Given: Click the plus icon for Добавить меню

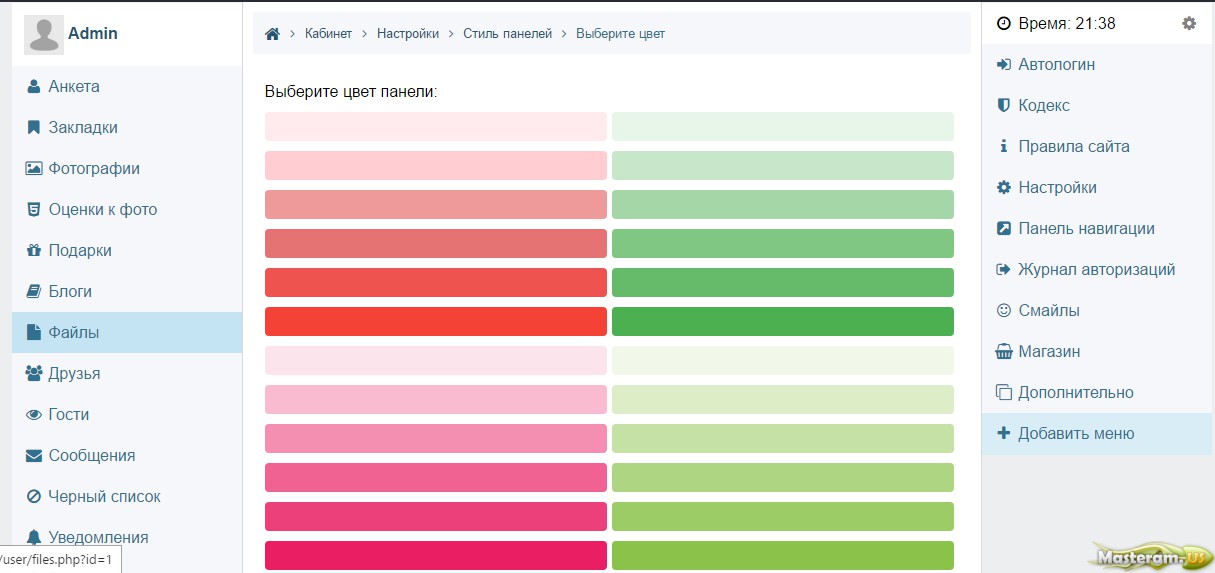Looking at the screenshot, I should point(1004,434).
